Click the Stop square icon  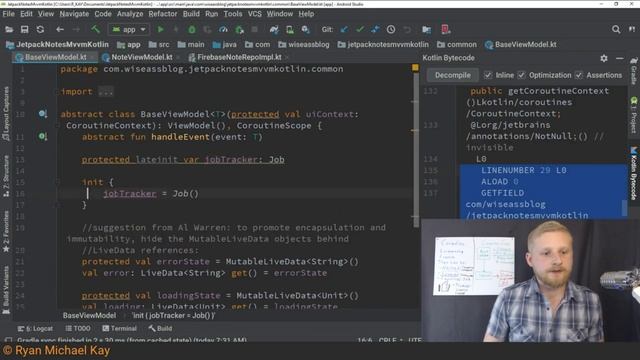point(255,29)
